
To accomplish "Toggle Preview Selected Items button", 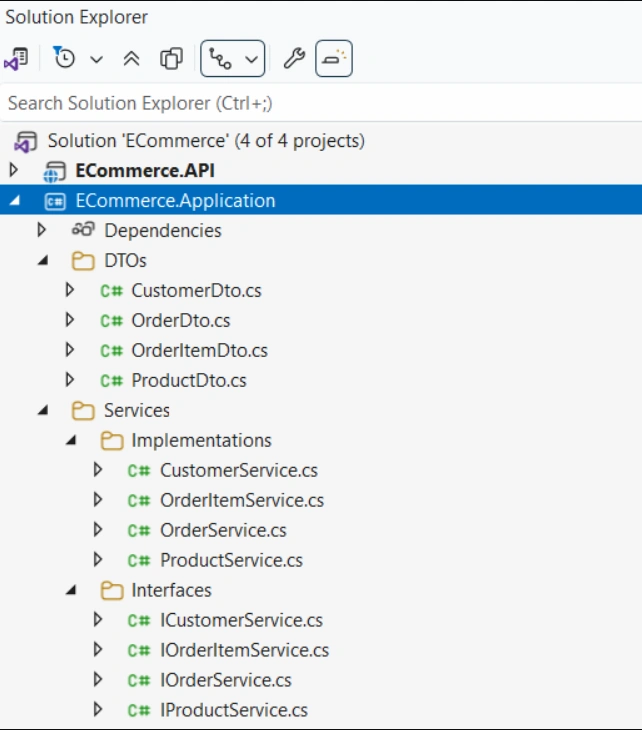I will pos(334,59).
